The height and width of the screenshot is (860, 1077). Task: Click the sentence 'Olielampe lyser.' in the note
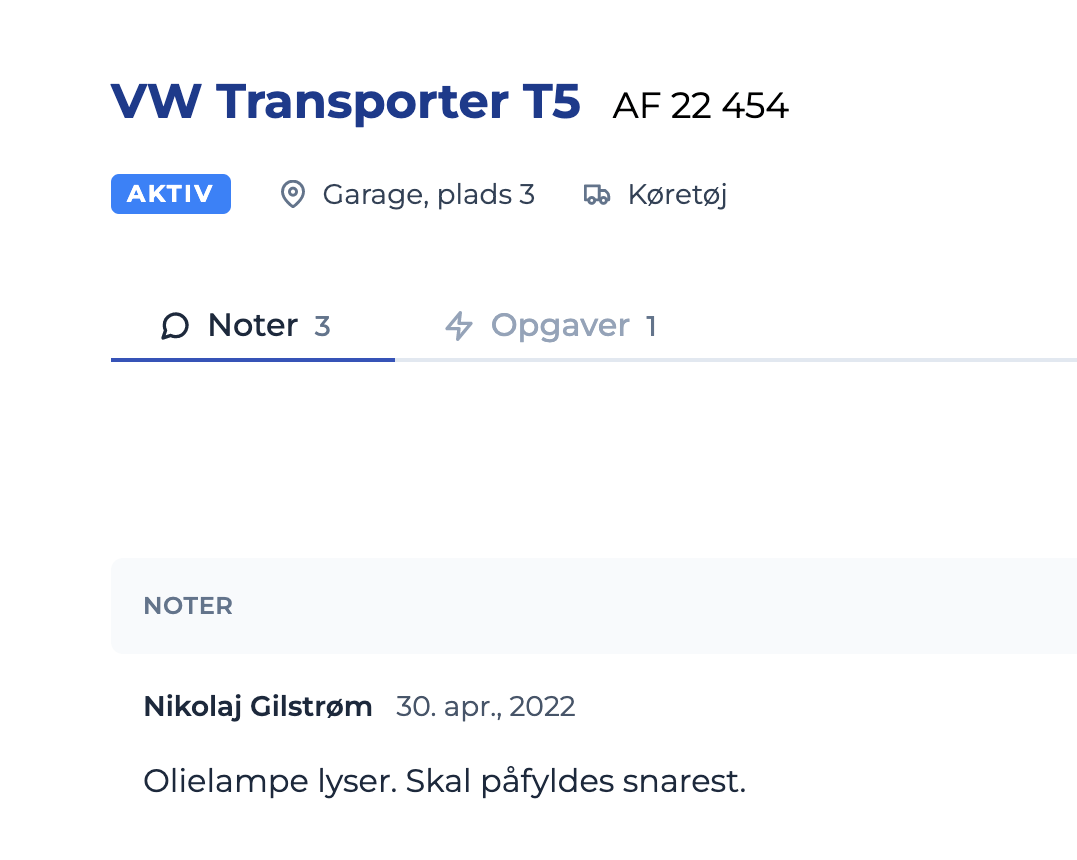click(270, 781)
